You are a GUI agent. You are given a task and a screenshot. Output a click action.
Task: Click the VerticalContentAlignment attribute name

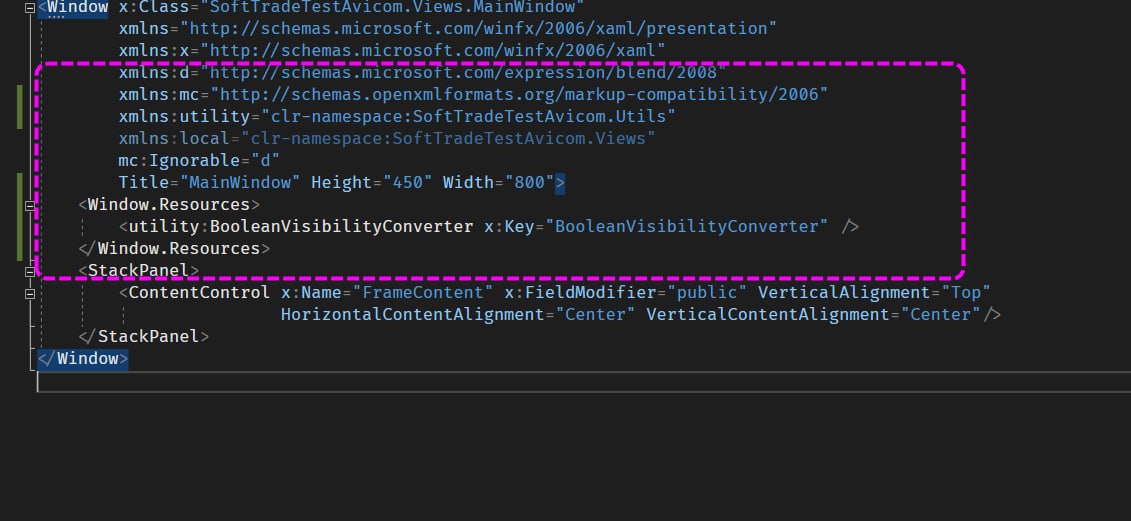coord(767,315)
